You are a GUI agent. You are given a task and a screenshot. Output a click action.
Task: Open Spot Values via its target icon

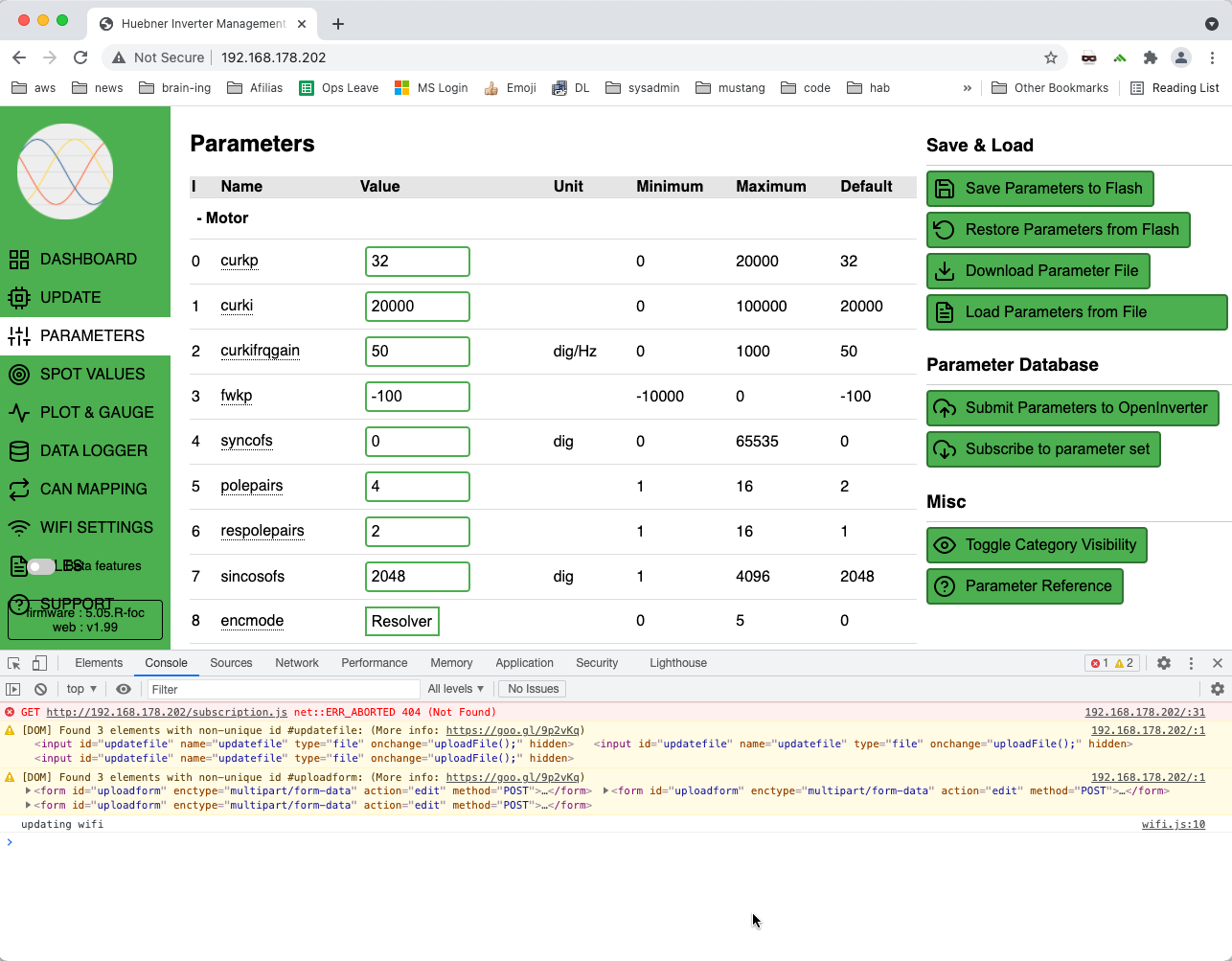(x=19, y=375)
